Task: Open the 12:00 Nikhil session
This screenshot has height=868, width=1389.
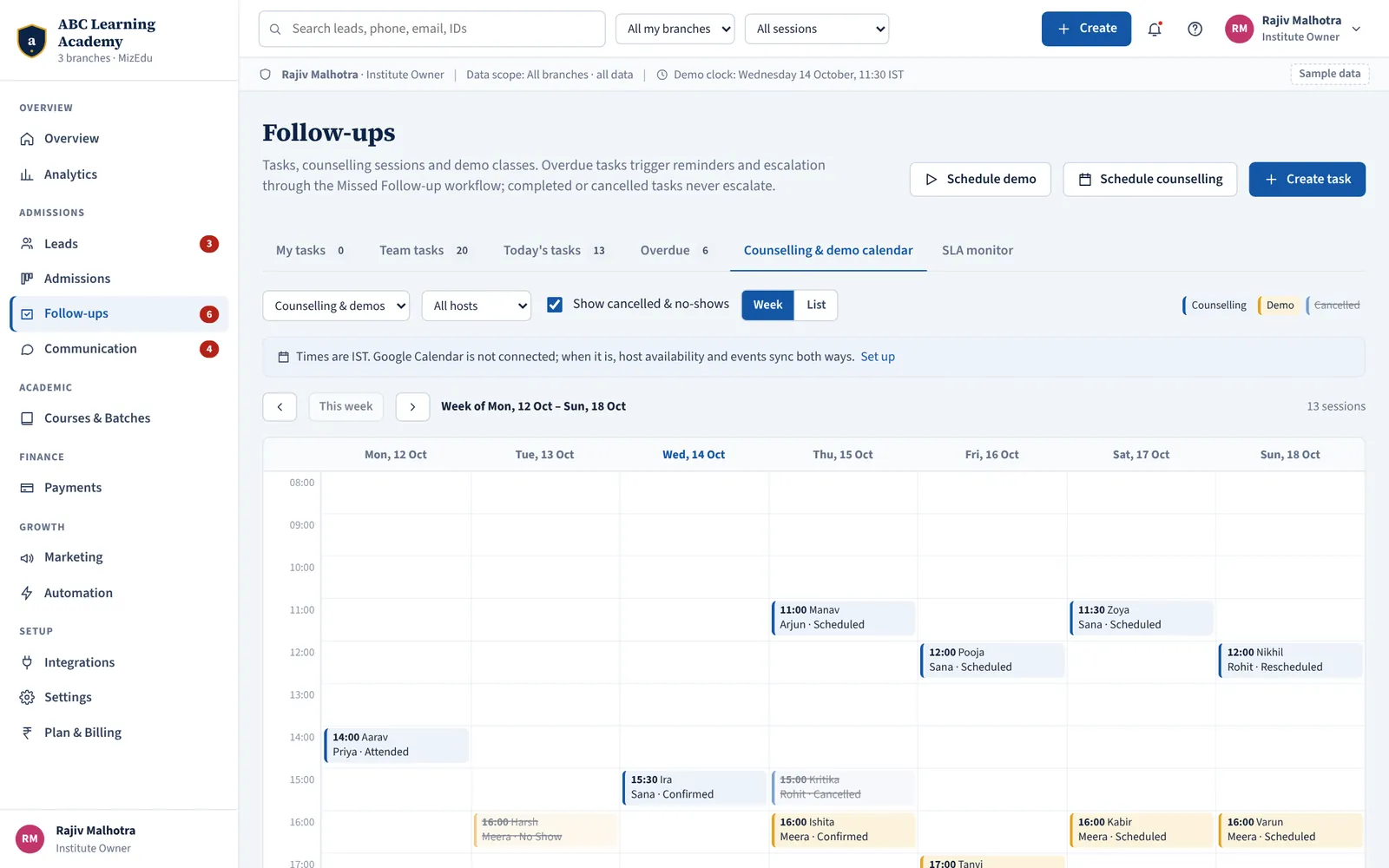Action: click(x=1291, y=660)
